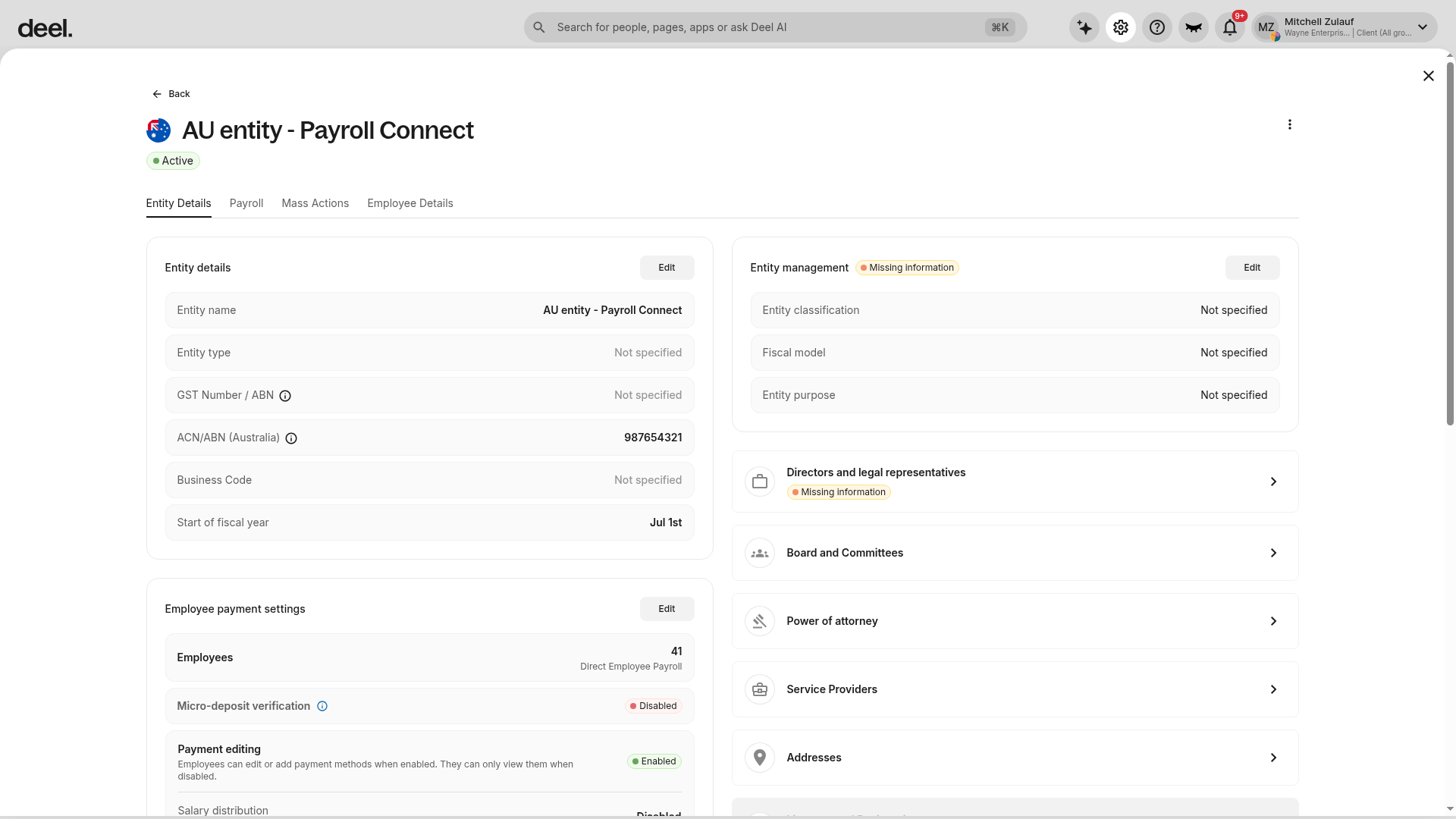This screenshot has width=1456, height=819.
Task: Open the notifications bell
Action: pos(1230,27)
